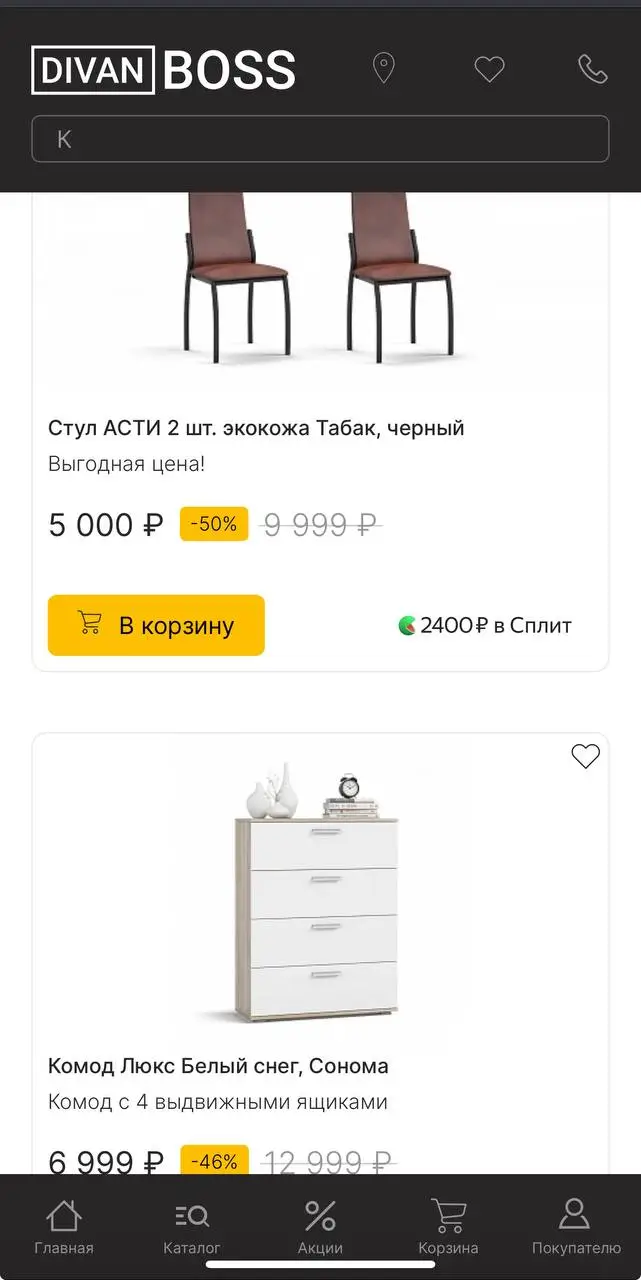Click the search input field containing К
The image size is (641, 1280).
[x=320, y=139]
